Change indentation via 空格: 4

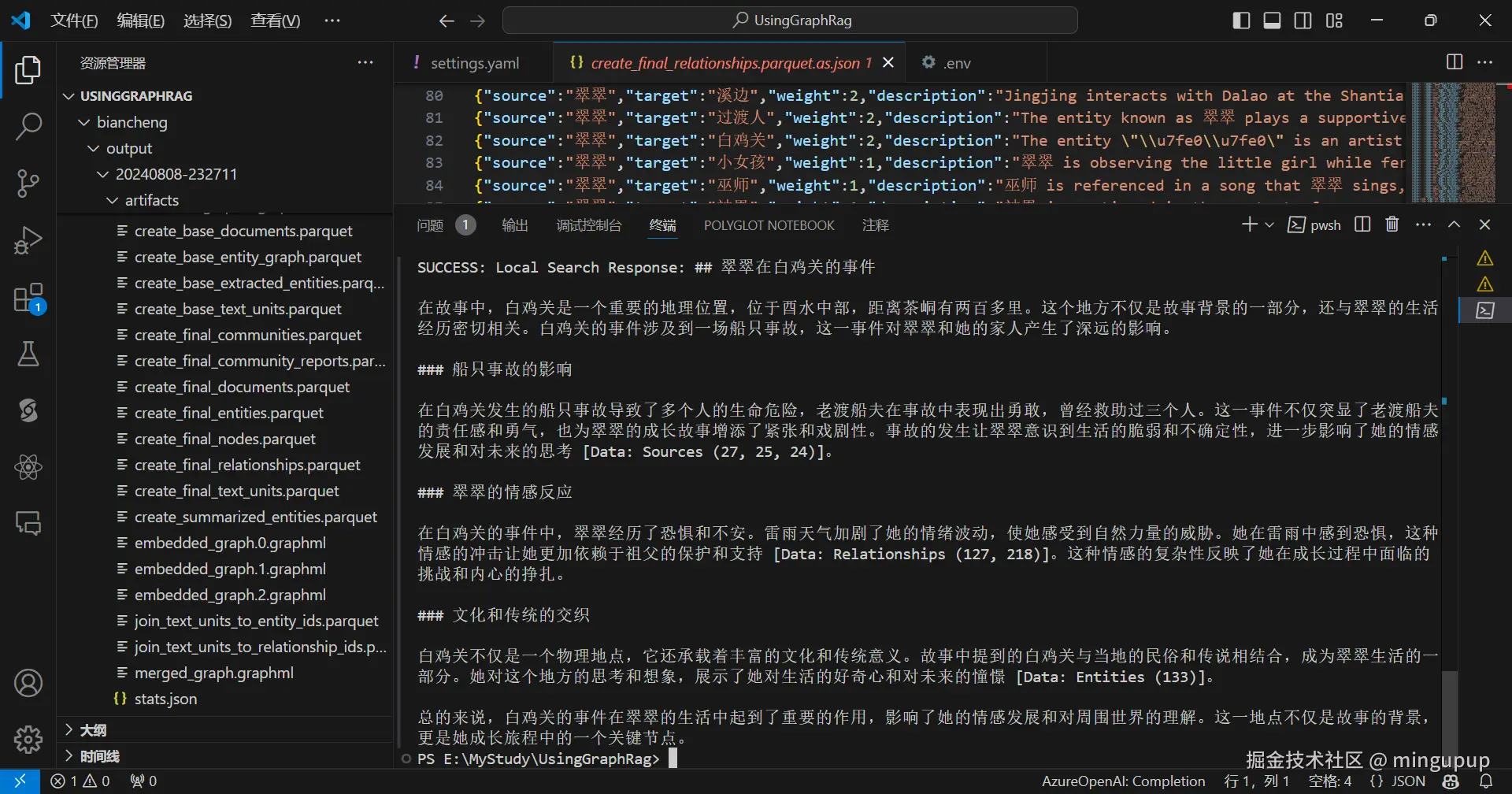[x=1330, y=781]
